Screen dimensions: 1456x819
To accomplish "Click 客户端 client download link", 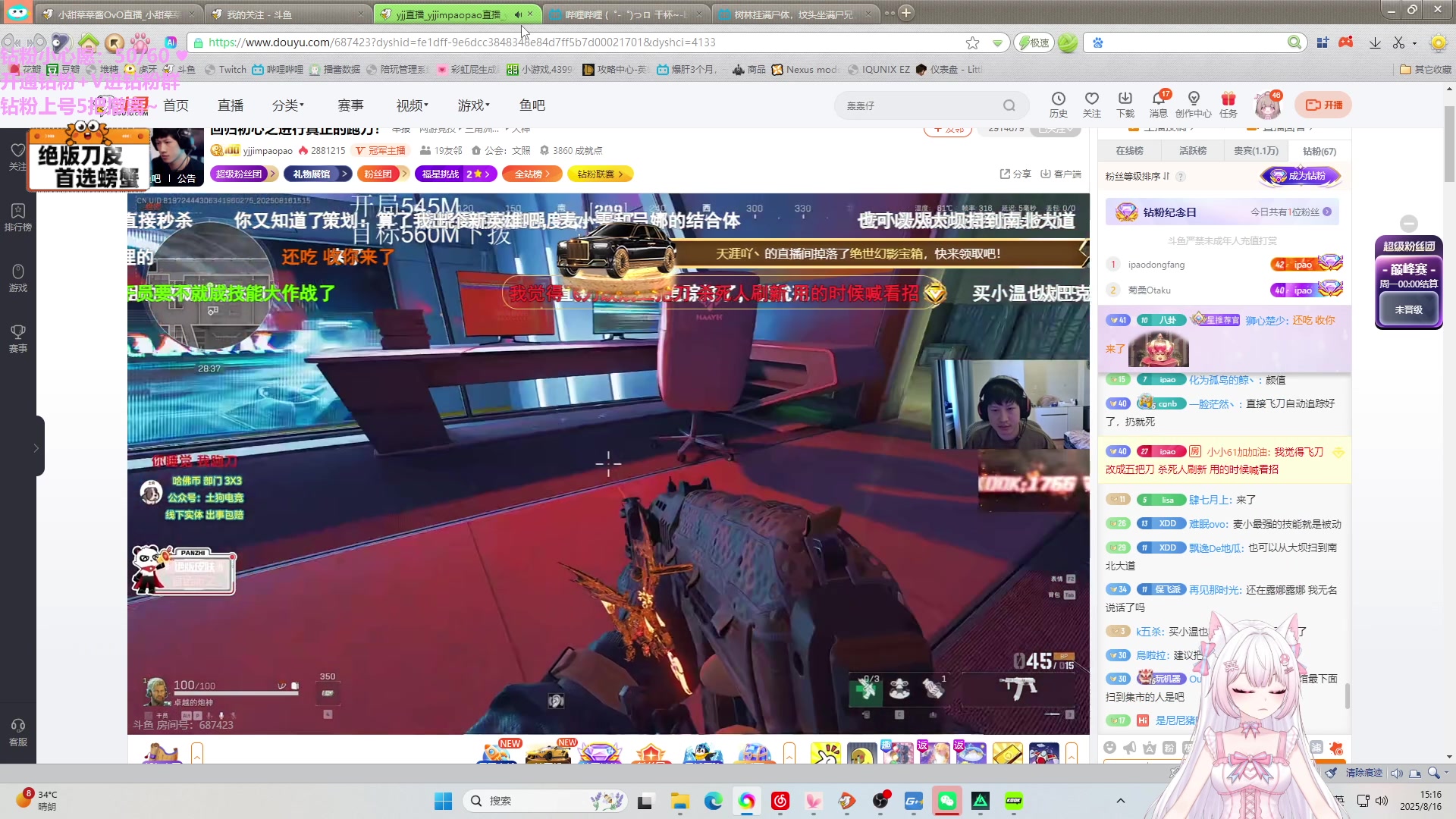I will (1060, 174).
